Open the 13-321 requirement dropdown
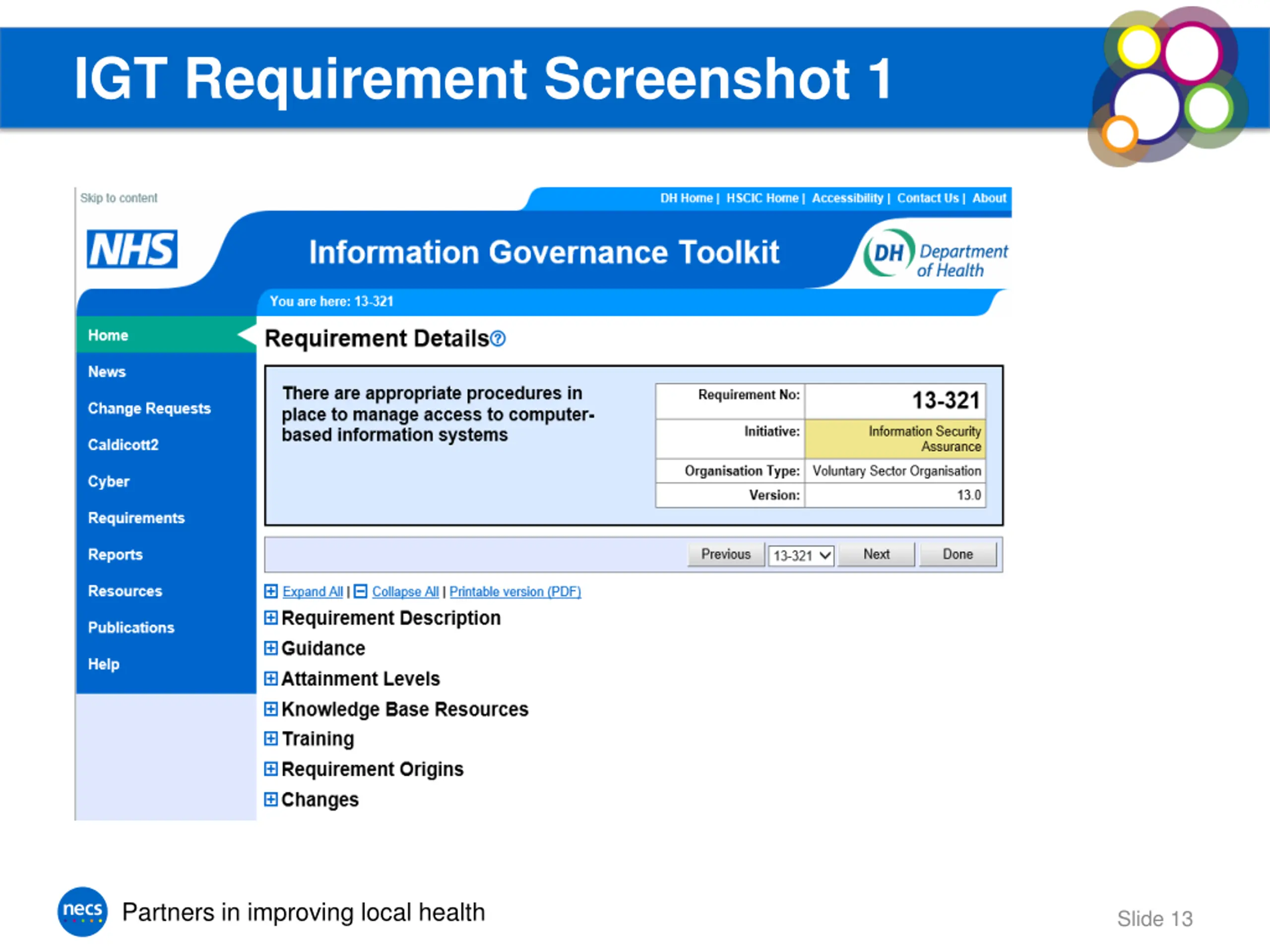The height and width of the screenshot is (952, 1270). [802, 555]
